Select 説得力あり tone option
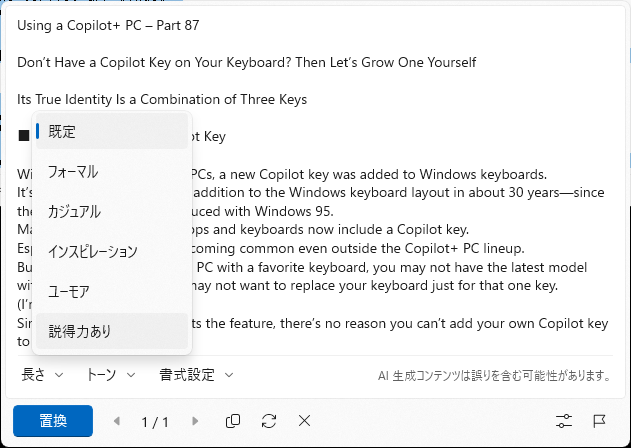Viewport: 631px width, 448px height. tap(112, 331)
